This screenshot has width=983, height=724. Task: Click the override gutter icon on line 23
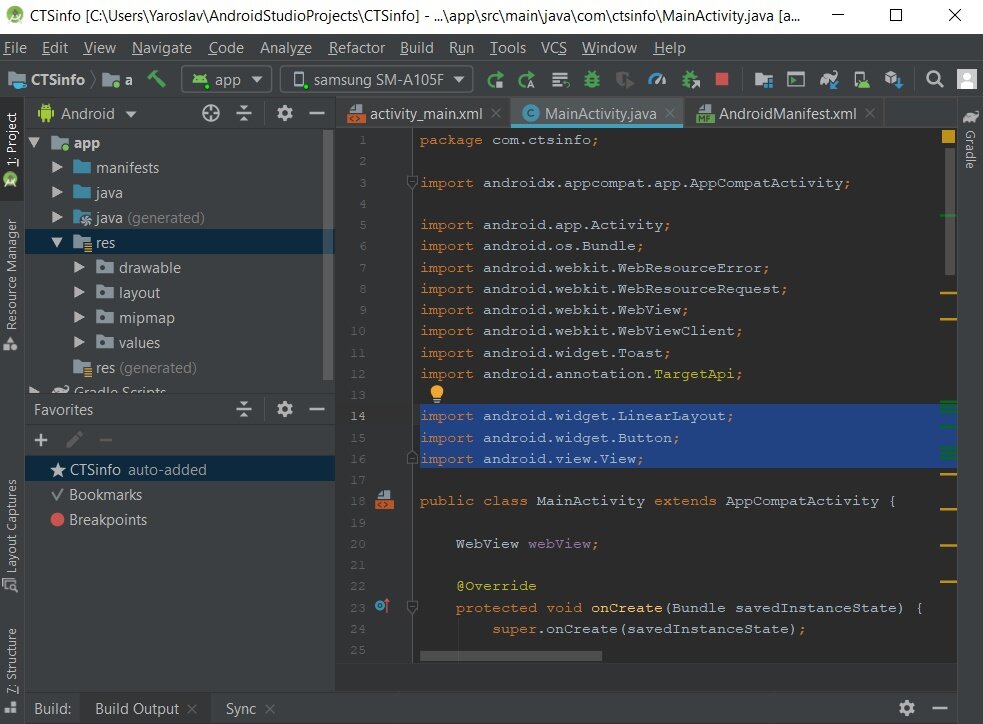382,606
